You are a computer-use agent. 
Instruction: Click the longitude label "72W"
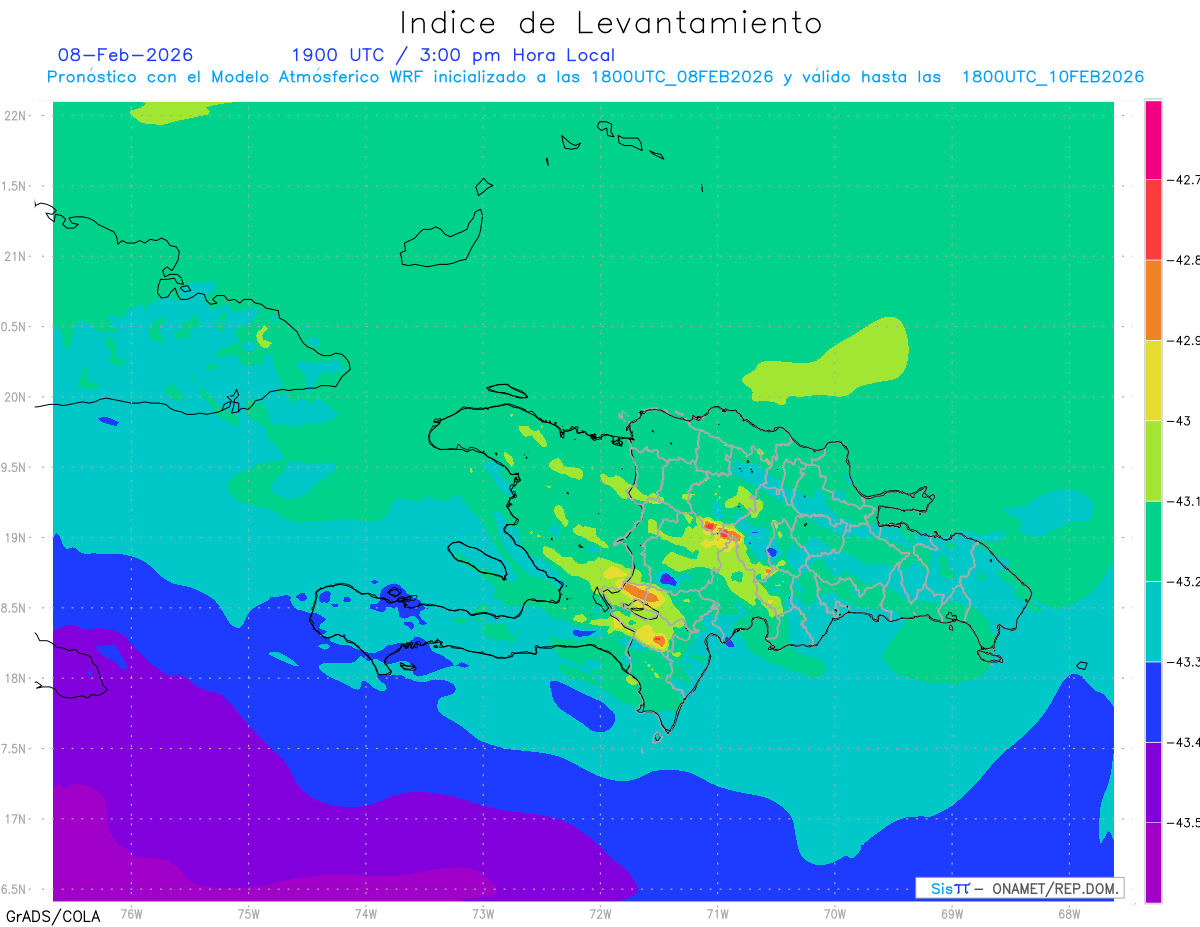point(600,912)
